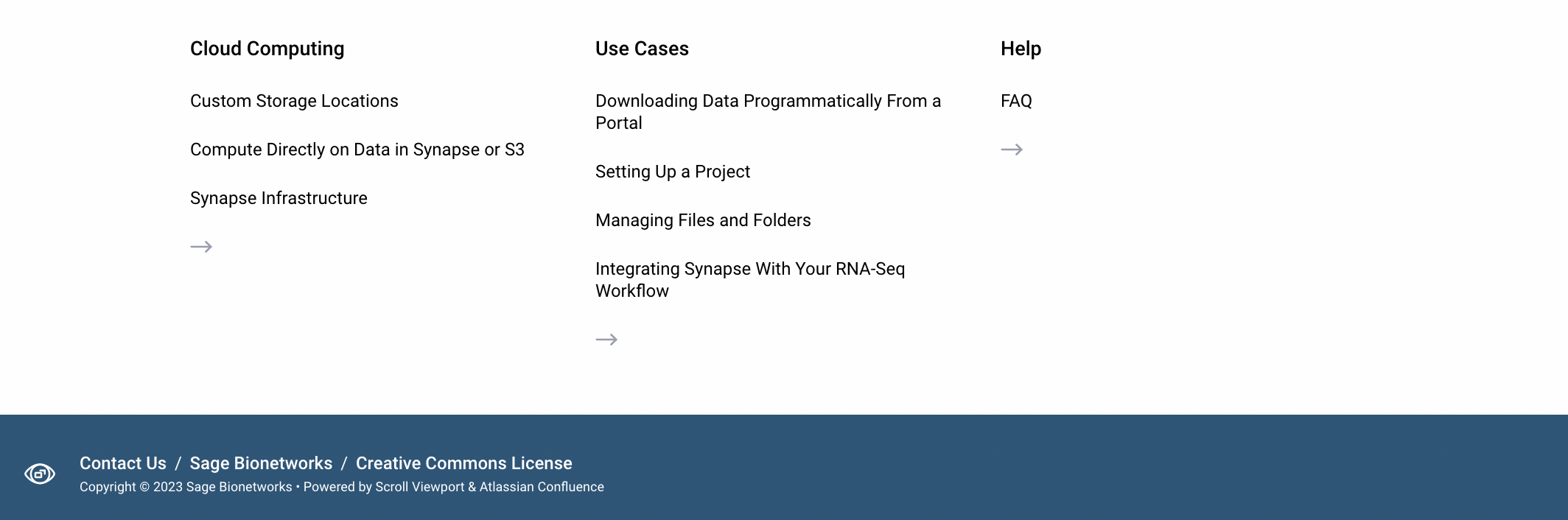
Task: Click Scroll Viewport in the copyright line
Action: point(420,487)
